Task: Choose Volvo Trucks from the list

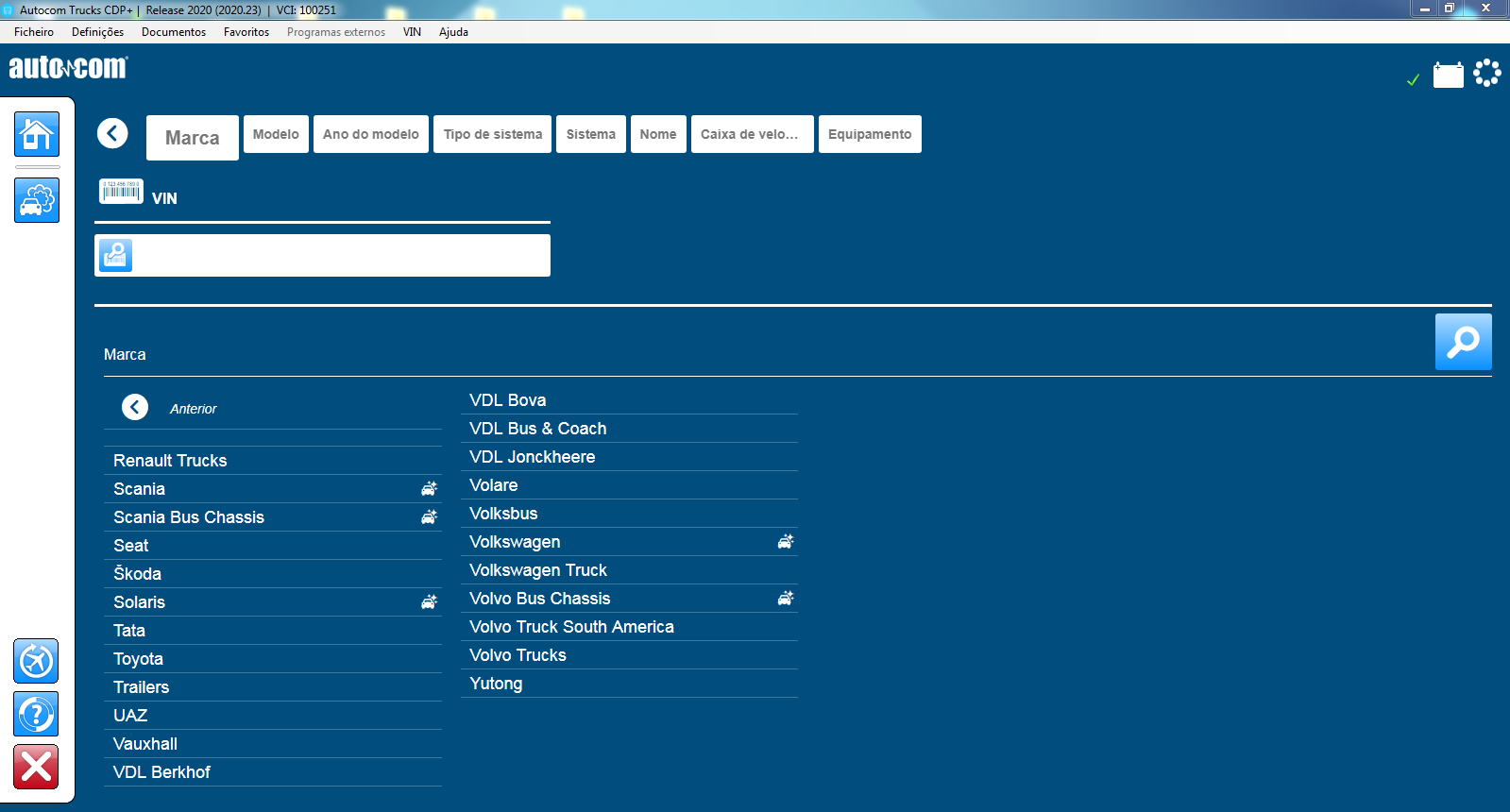Action: (517, 655)
